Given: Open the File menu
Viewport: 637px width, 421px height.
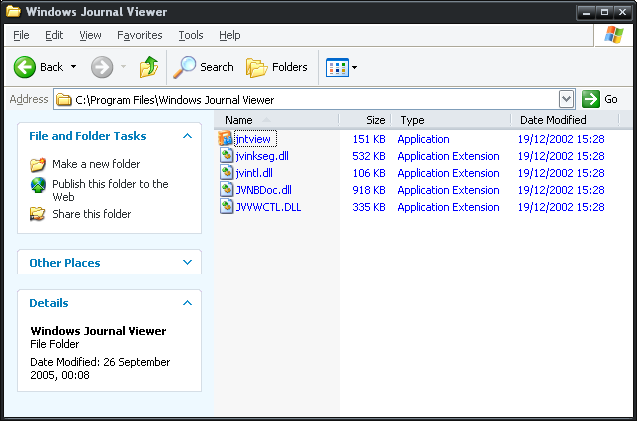Looking at the screenshot, I should tap(21, 35).
